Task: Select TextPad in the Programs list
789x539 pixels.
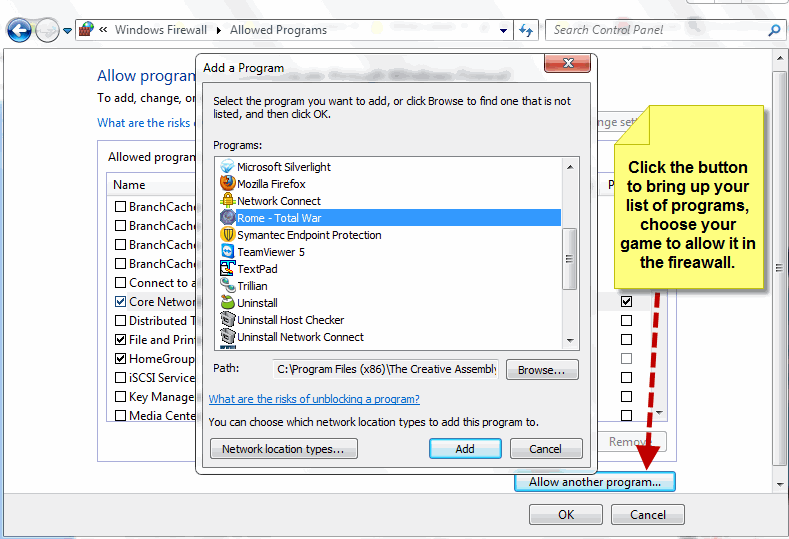Action: (389, 269)
